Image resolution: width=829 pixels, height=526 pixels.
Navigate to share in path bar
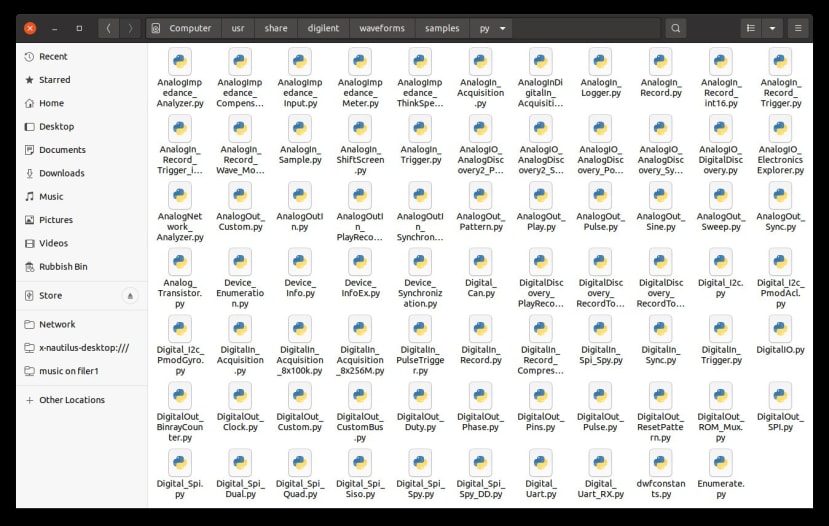coord(276,28)
